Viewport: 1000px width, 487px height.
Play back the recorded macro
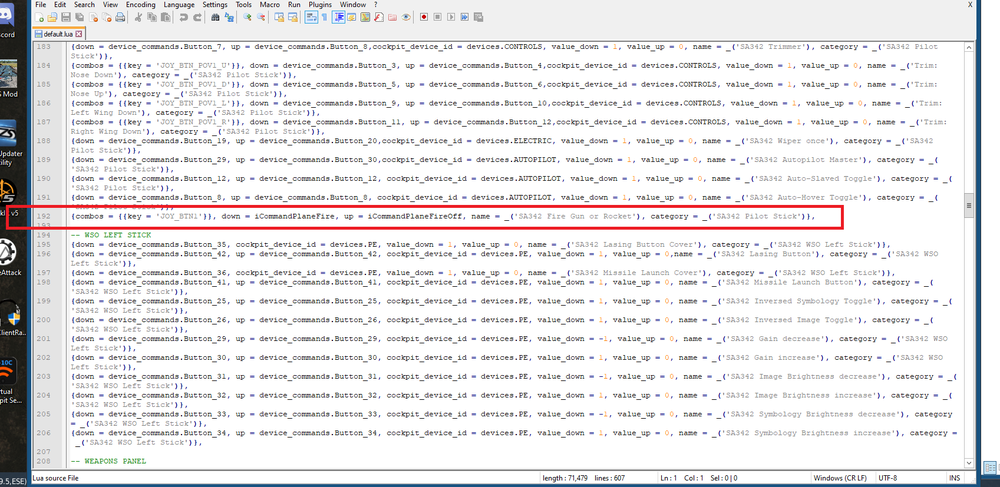pos(451,18)
